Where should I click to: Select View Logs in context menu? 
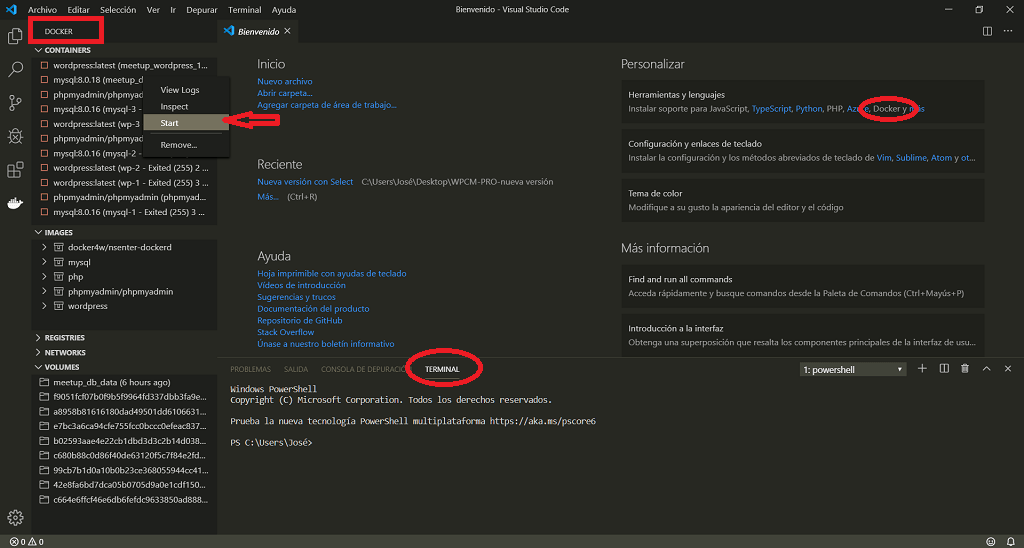click(180, 90)
